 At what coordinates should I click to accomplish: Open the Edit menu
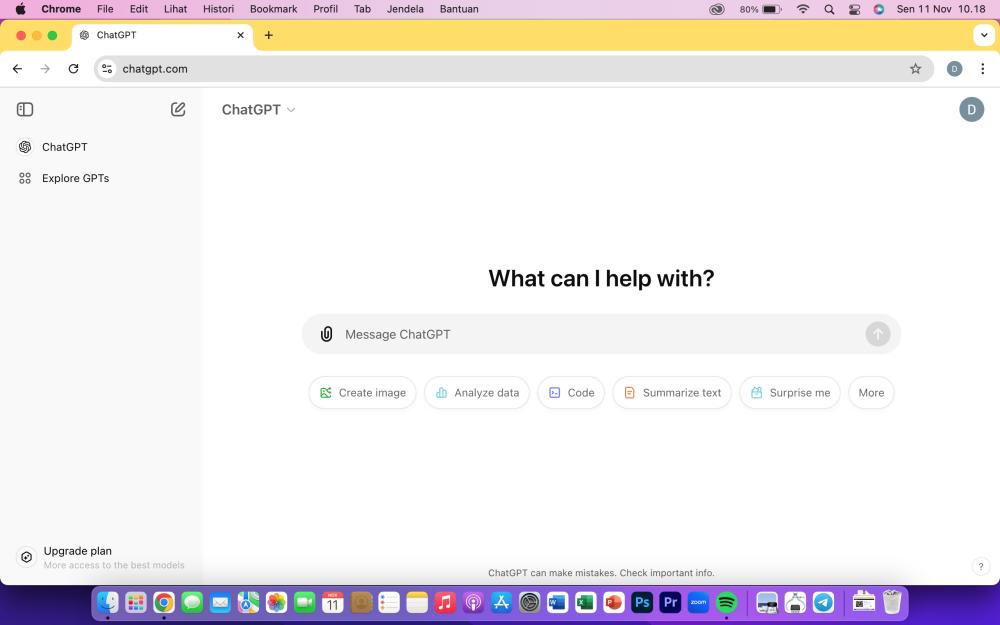[x=138, y=9]
